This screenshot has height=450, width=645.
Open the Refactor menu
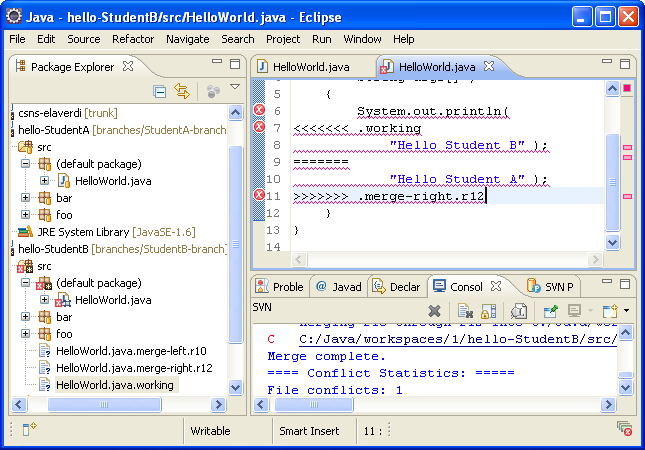(133, 39)
